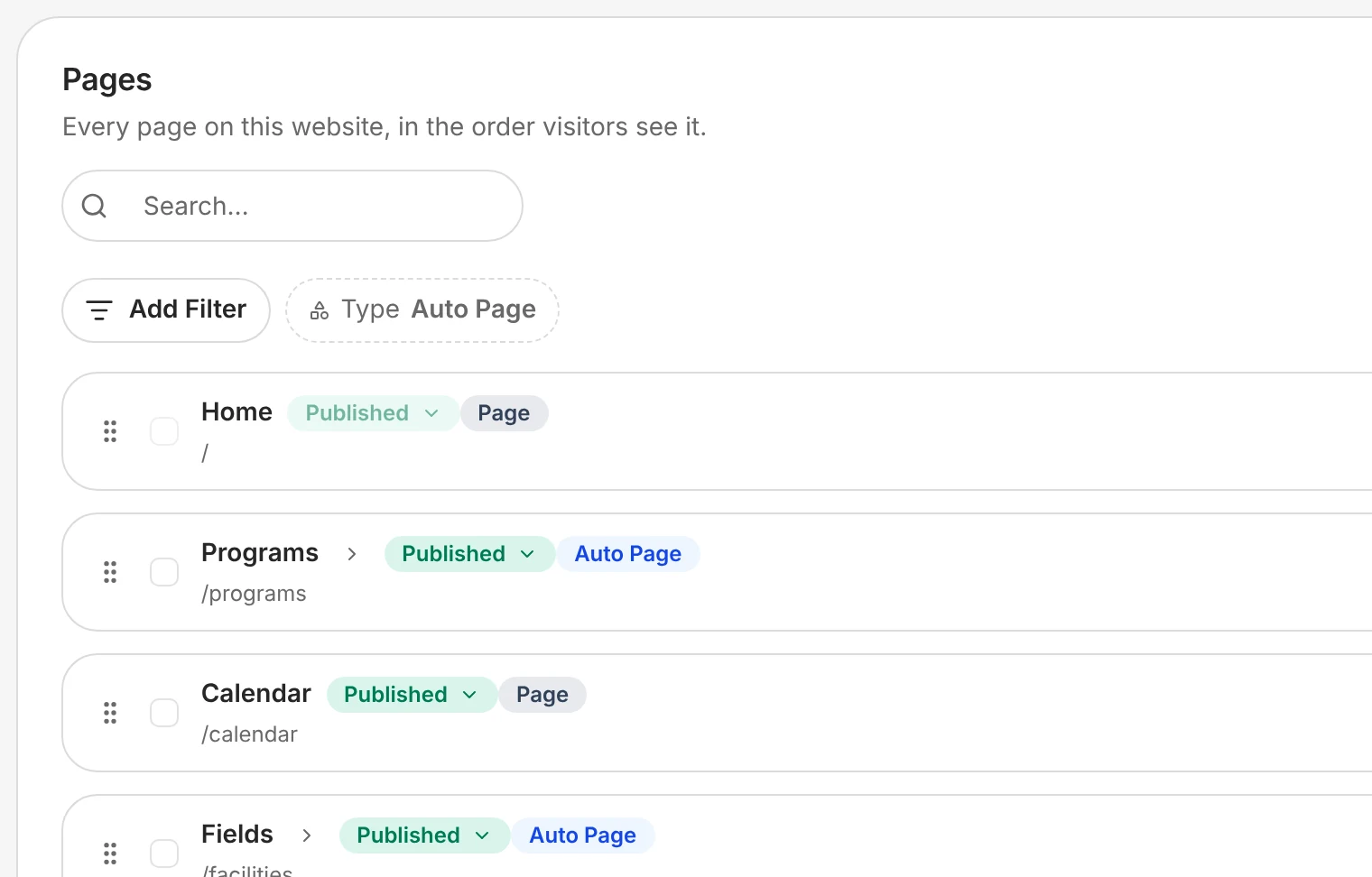The height and width of the screenshot is (877, 1372).
Task: Click the Auto Page badge on Programs
Action: tap(628, 554)
